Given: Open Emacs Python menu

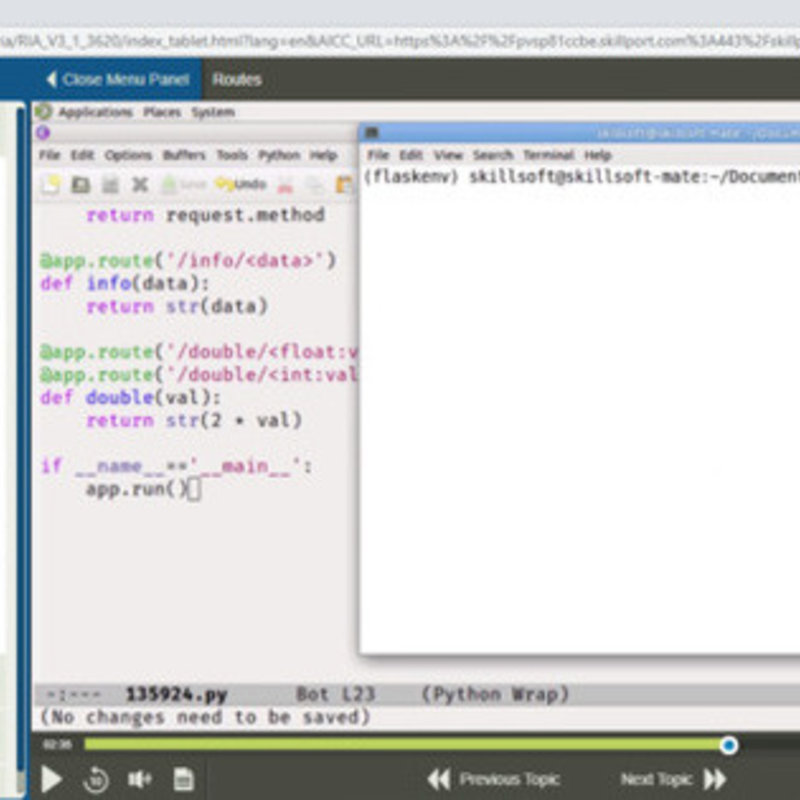Looking at the screenshot, I should [x=279, y=155].
